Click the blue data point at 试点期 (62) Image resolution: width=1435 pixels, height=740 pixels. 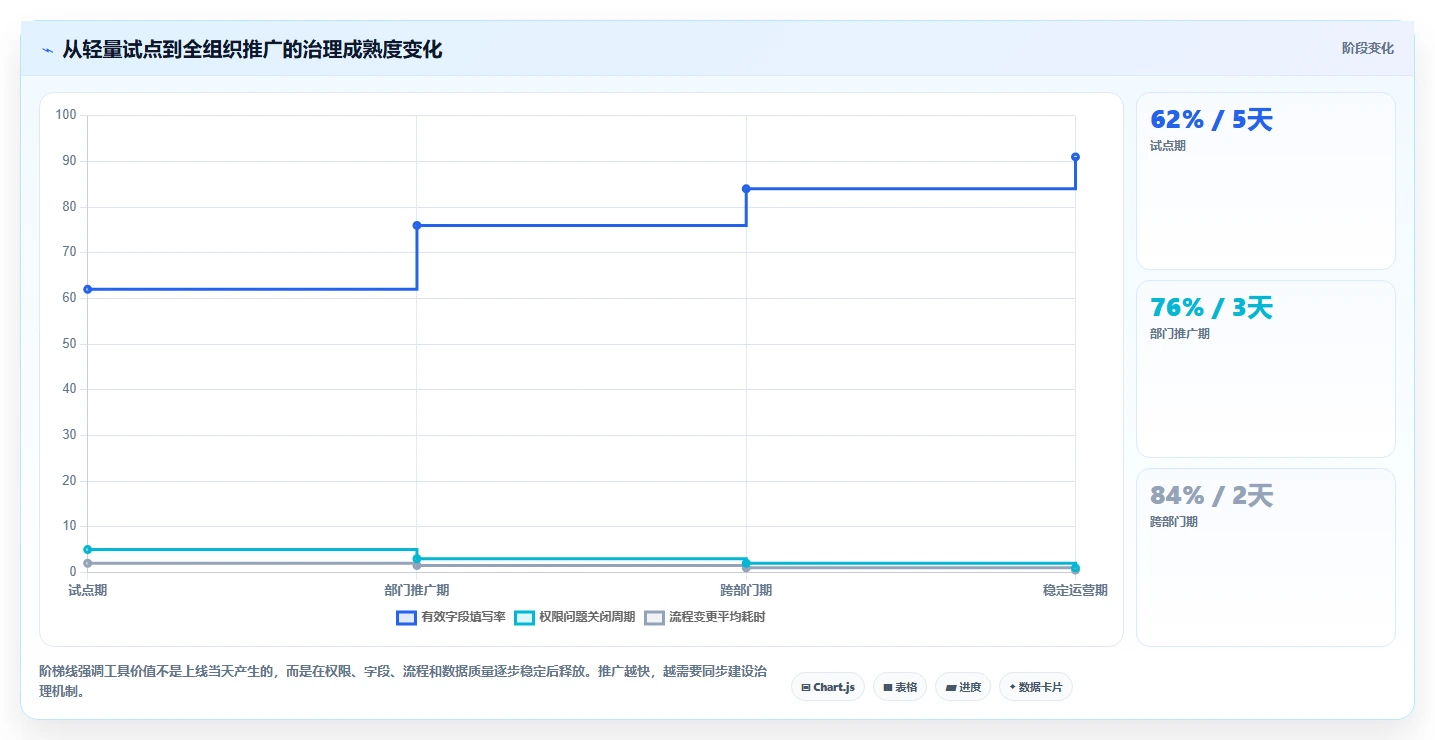pos(87,289)
